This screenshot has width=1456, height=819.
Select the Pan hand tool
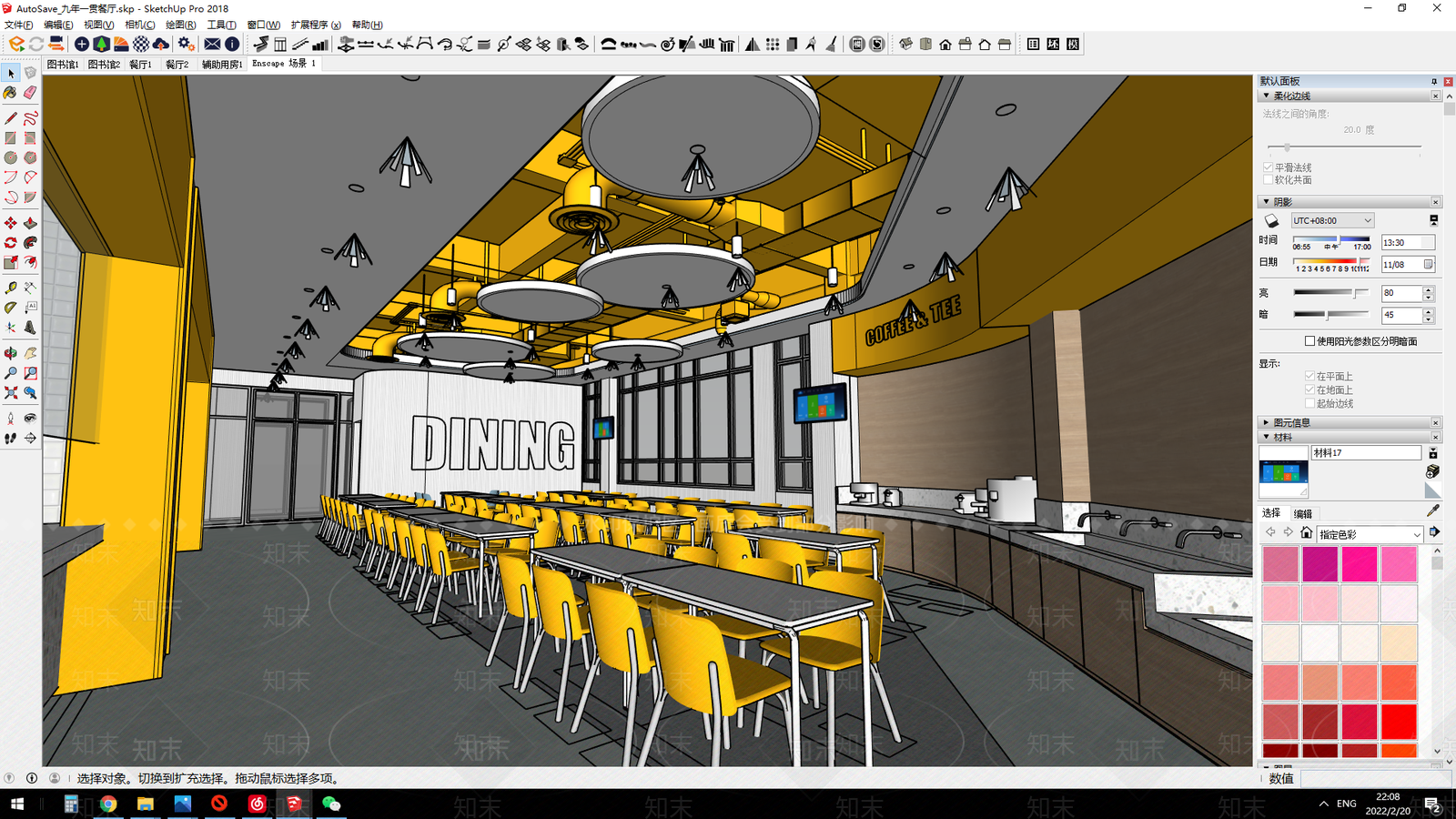click(30, 353)
